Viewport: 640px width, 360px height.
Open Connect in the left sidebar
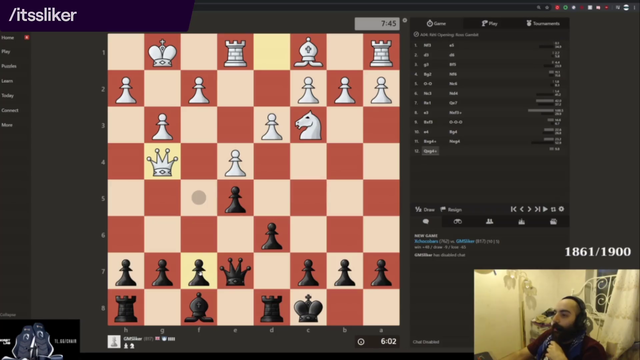tap(9, 110)
